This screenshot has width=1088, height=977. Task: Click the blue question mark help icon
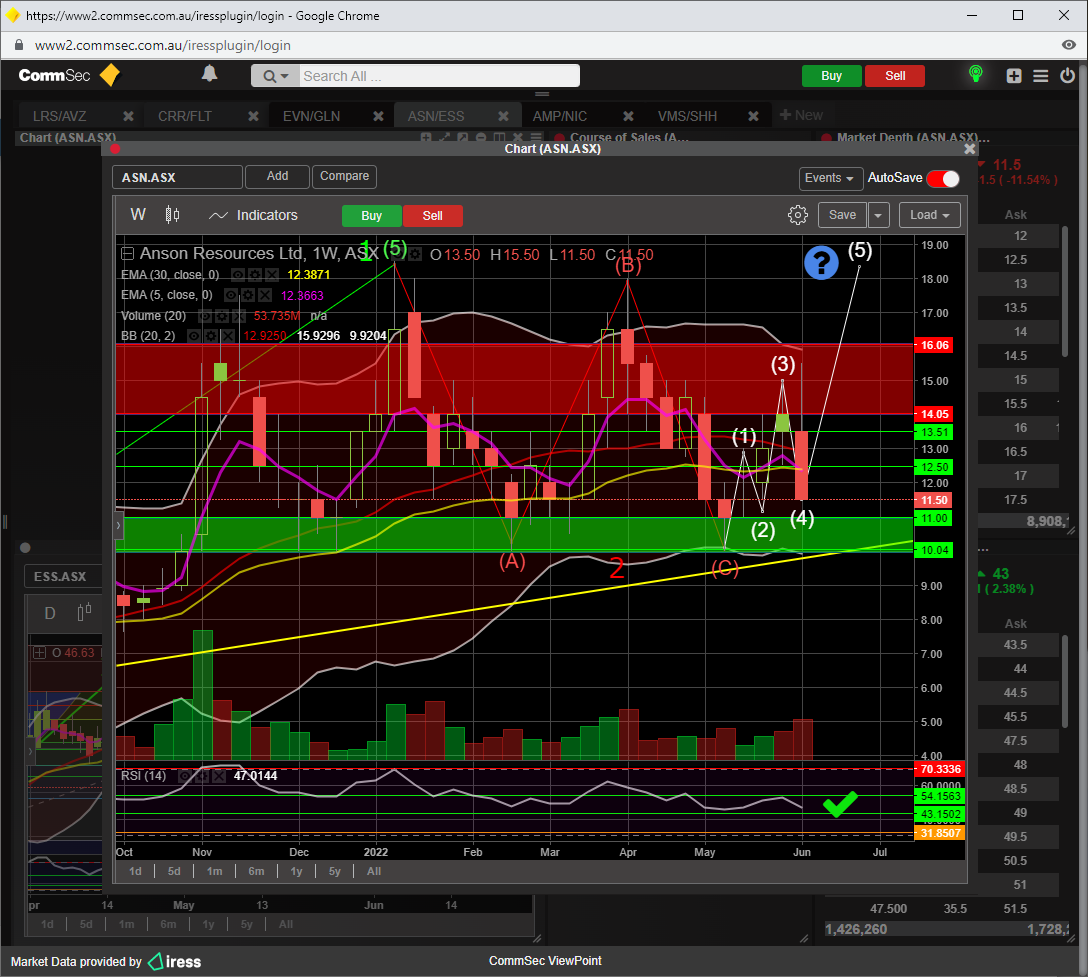coord(821,263)
